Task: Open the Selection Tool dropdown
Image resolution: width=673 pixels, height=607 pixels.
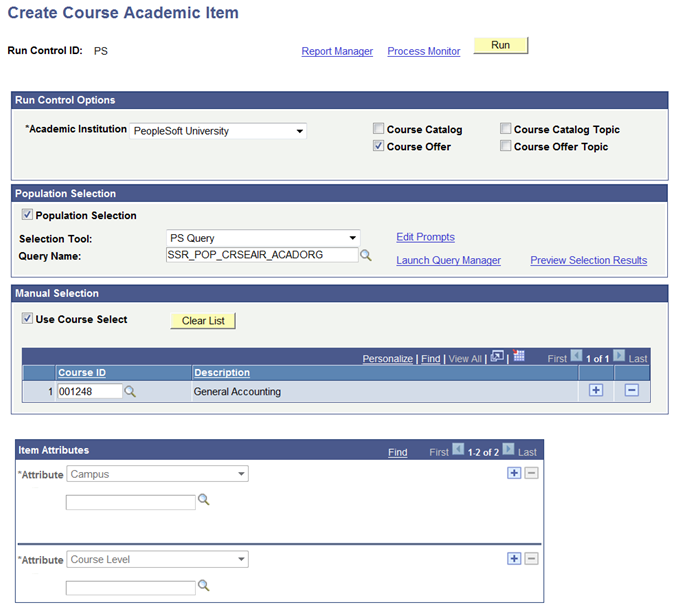Action: pyautogui.click(x=263, y=238)
